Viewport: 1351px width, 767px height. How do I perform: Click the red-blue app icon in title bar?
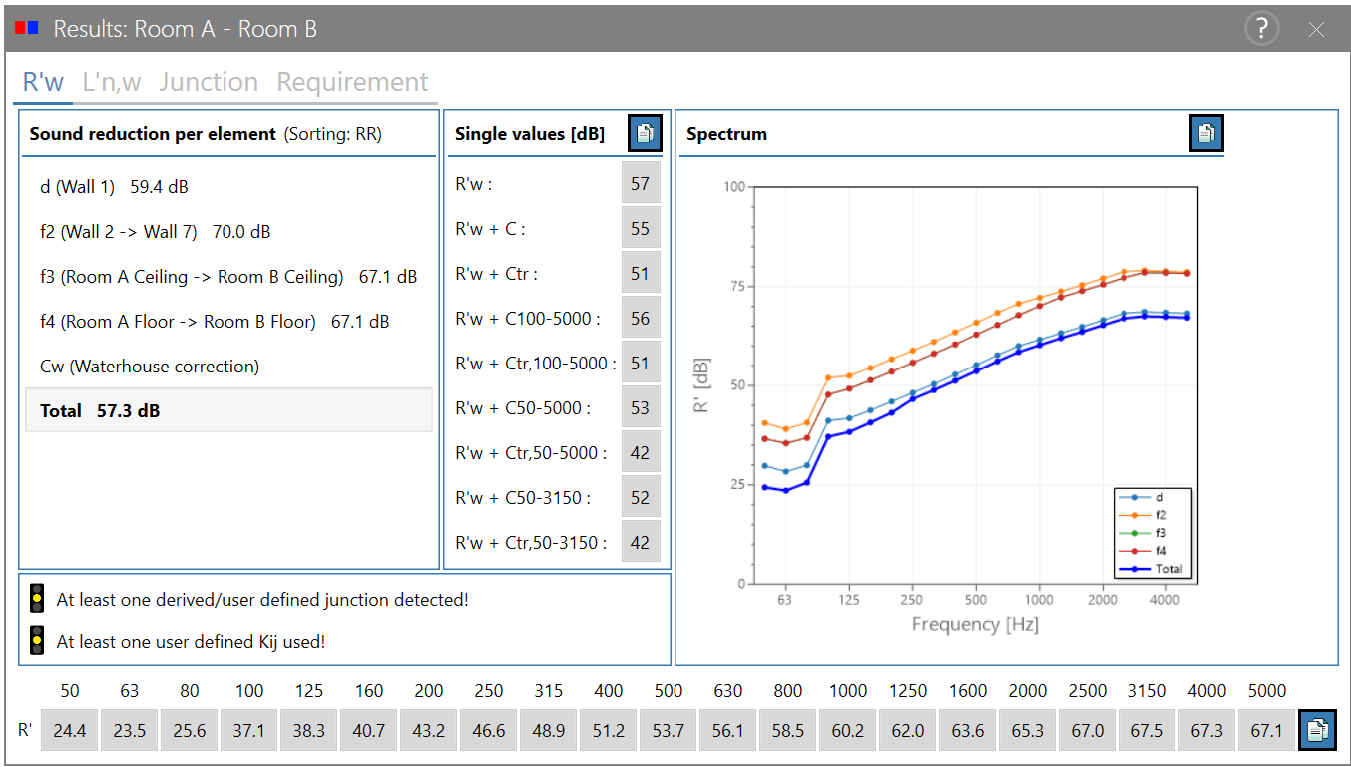tap(27, 29)
